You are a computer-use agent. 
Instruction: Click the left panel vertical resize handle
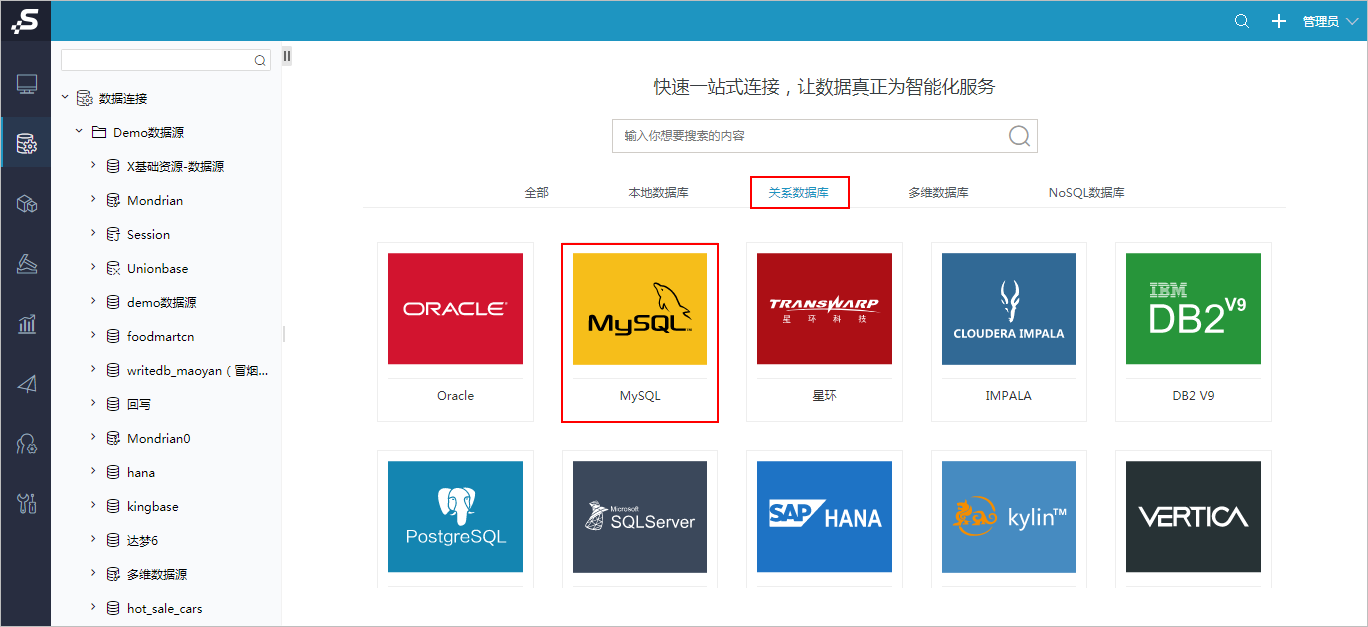(283, 334)
